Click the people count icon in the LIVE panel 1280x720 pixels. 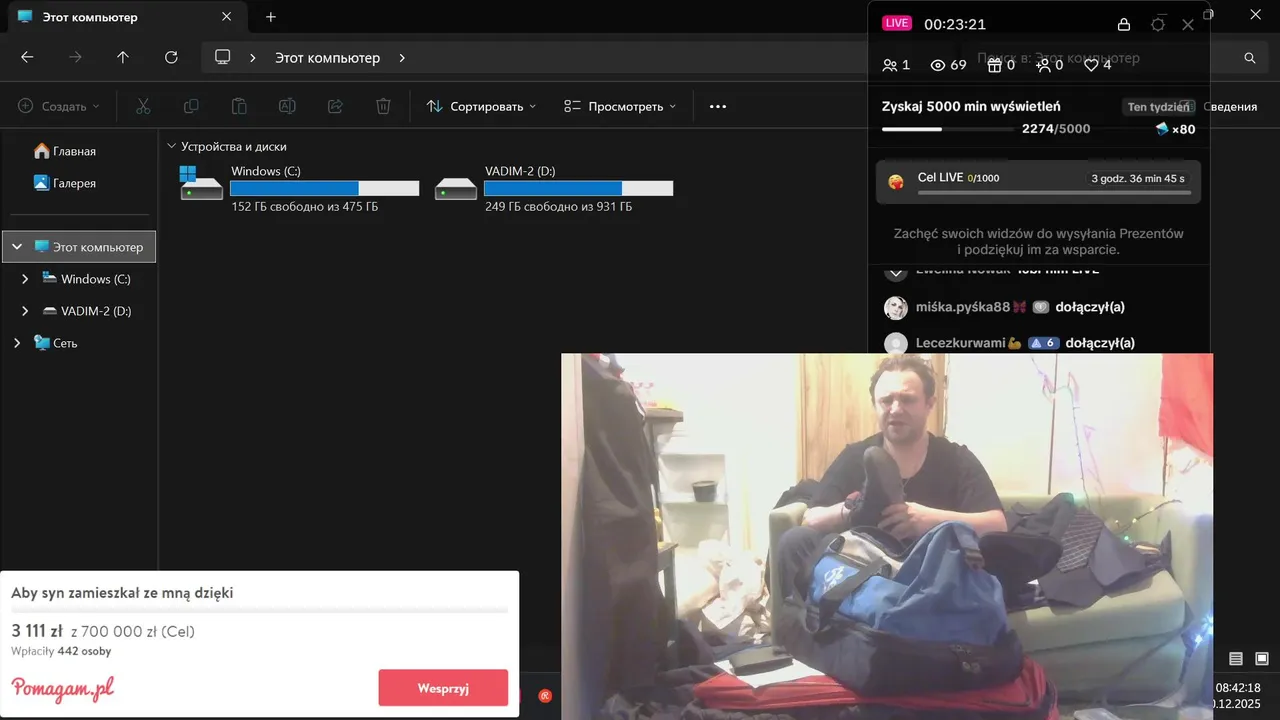tap(890, 65)
